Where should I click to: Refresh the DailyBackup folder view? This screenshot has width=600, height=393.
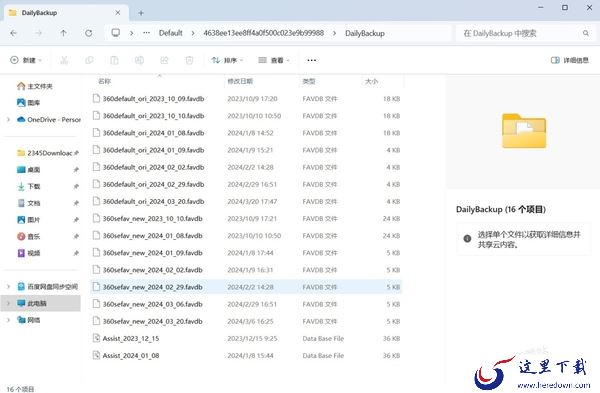[x=88, y=33]
